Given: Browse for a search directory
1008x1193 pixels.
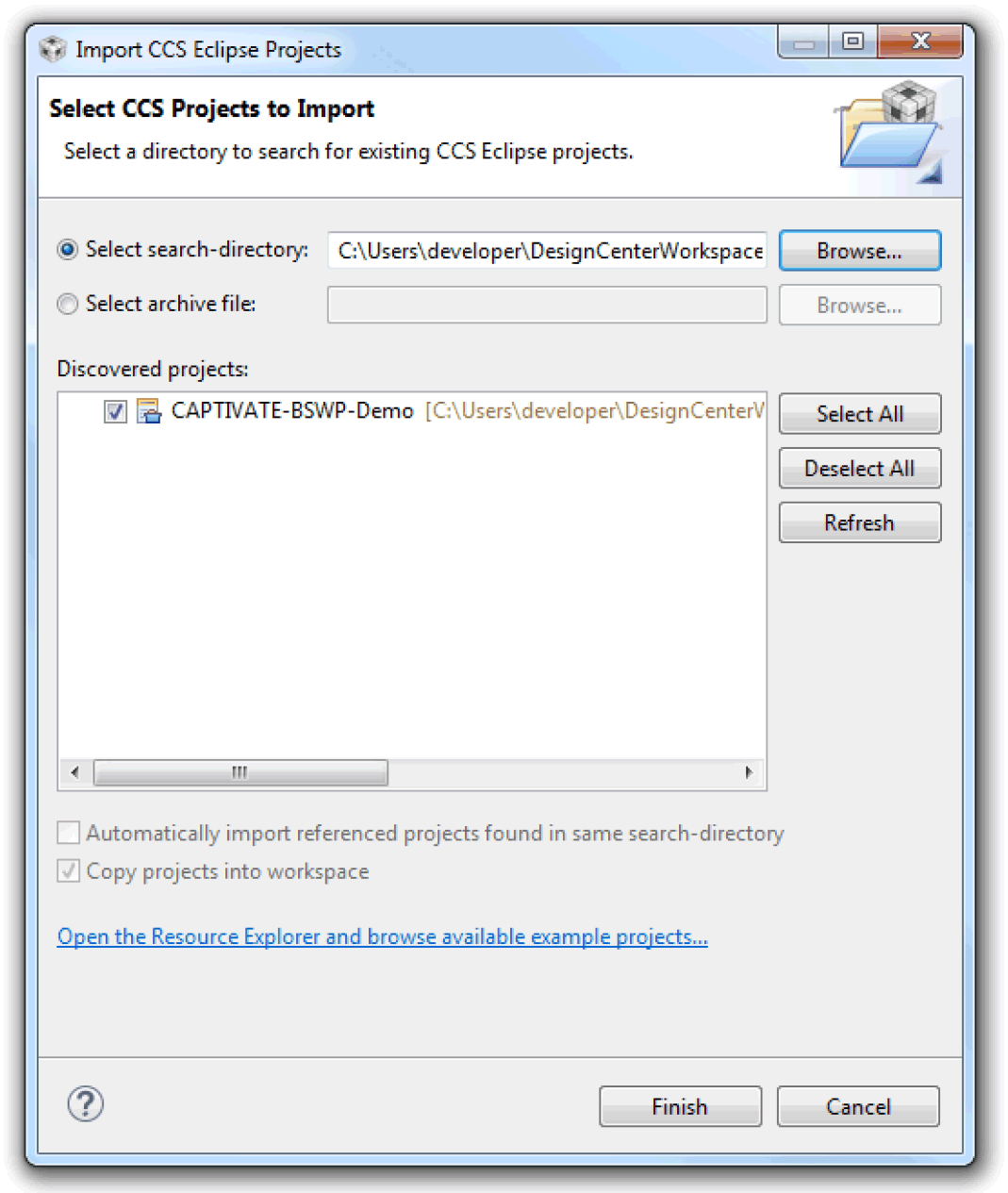Looking at the screenshot, I should 860,251.
